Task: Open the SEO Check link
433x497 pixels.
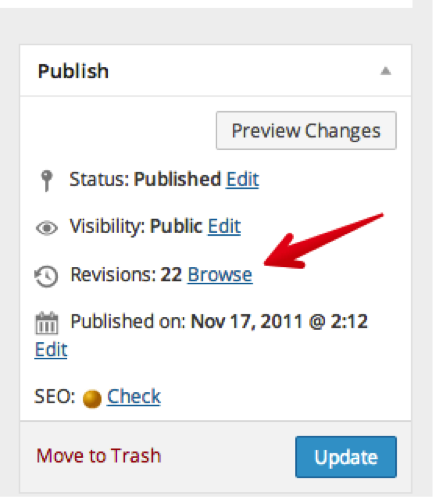Action: (134, 396)
